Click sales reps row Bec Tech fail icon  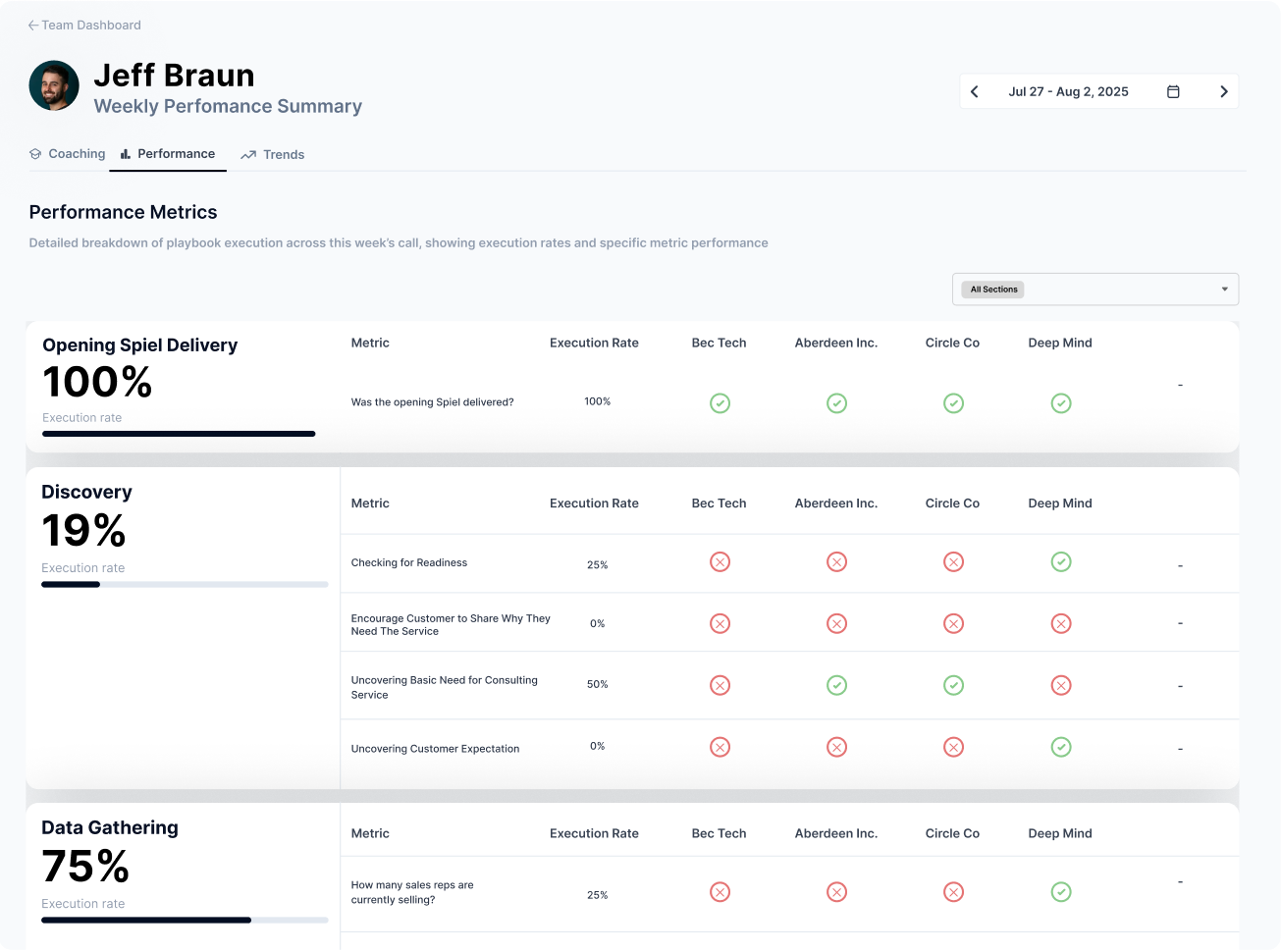721,892
